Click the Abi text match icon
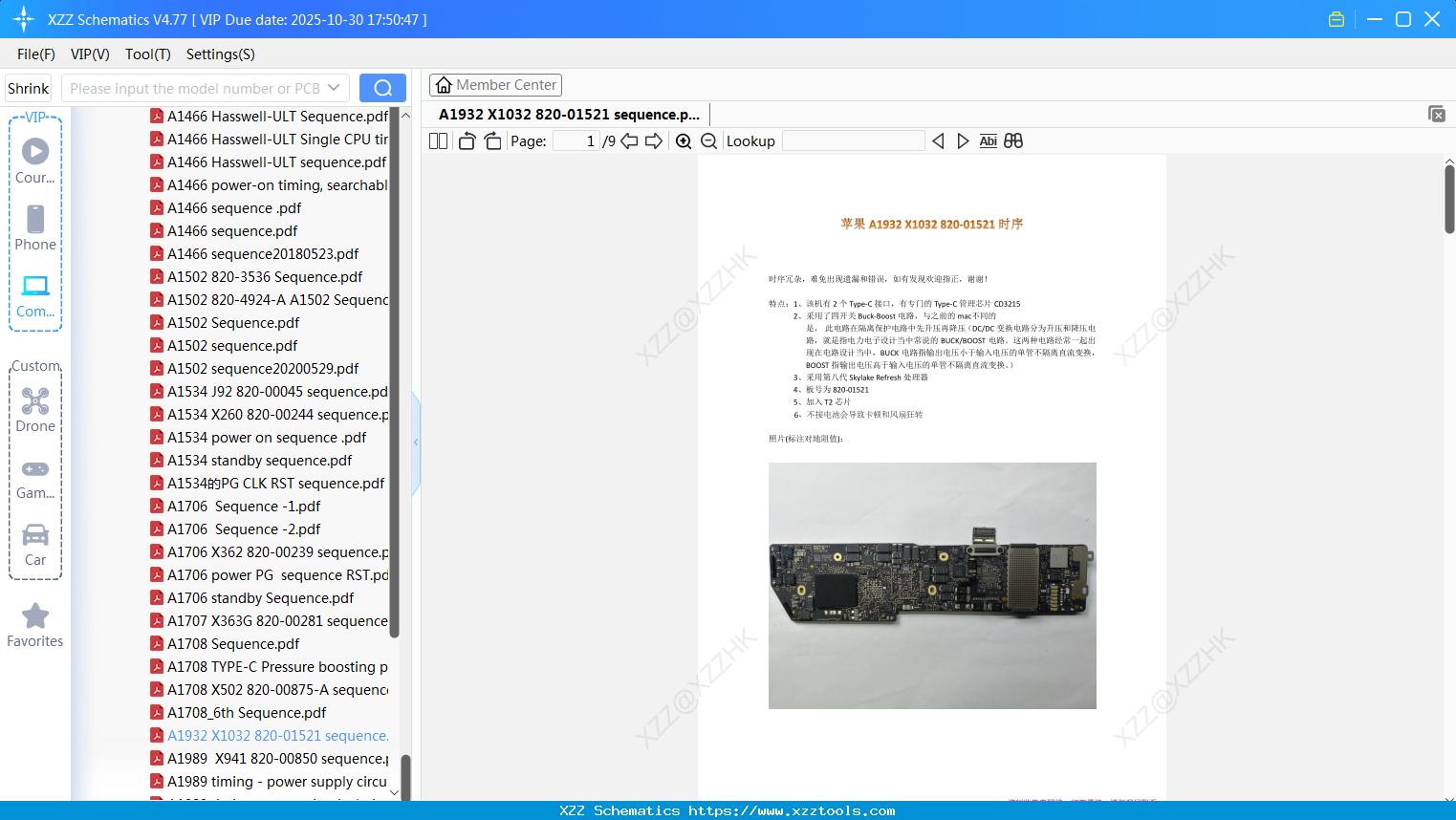Image resolution: width=1456 pixels, height=820 pixels. [989, 141]
